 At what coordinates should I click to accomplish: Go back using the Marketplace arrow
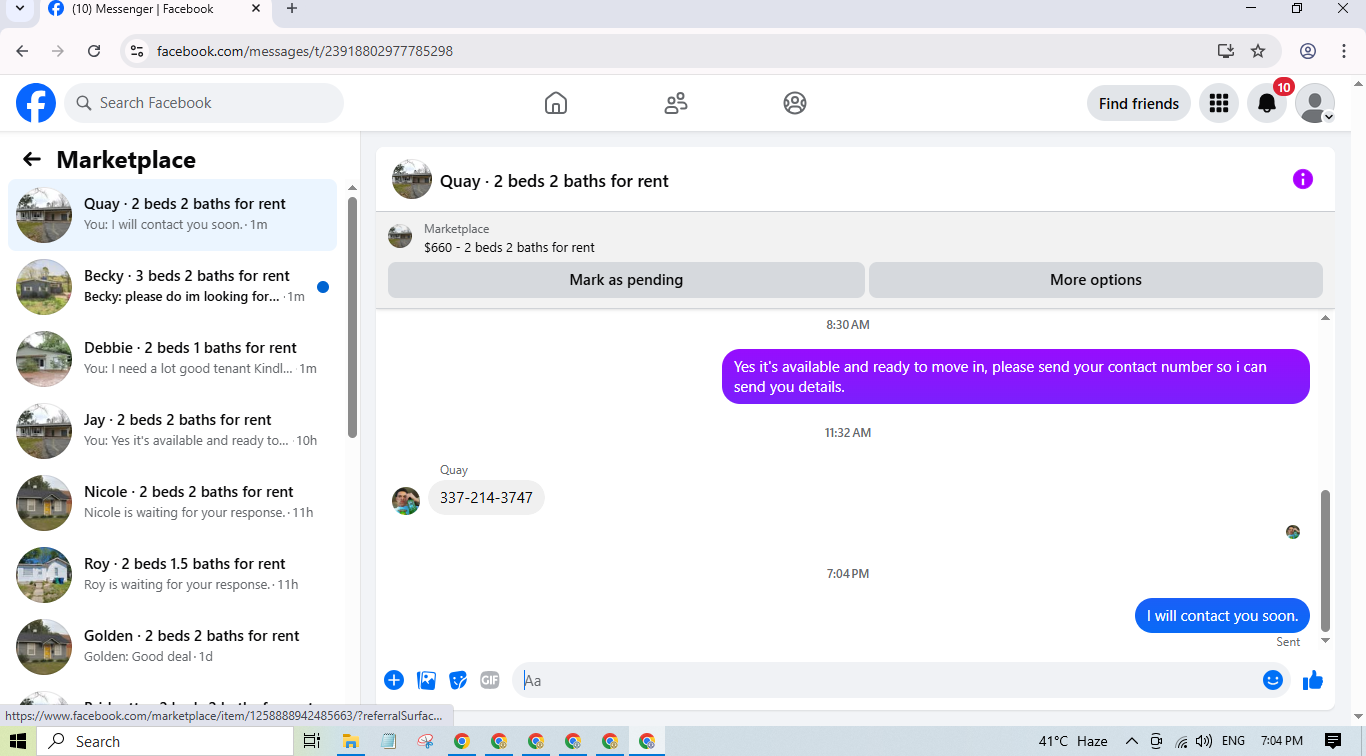[32, 160]
